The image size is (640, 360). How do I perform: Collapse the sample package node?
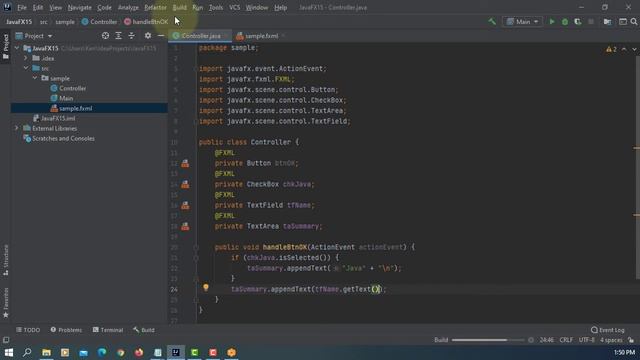coord(35,78)
